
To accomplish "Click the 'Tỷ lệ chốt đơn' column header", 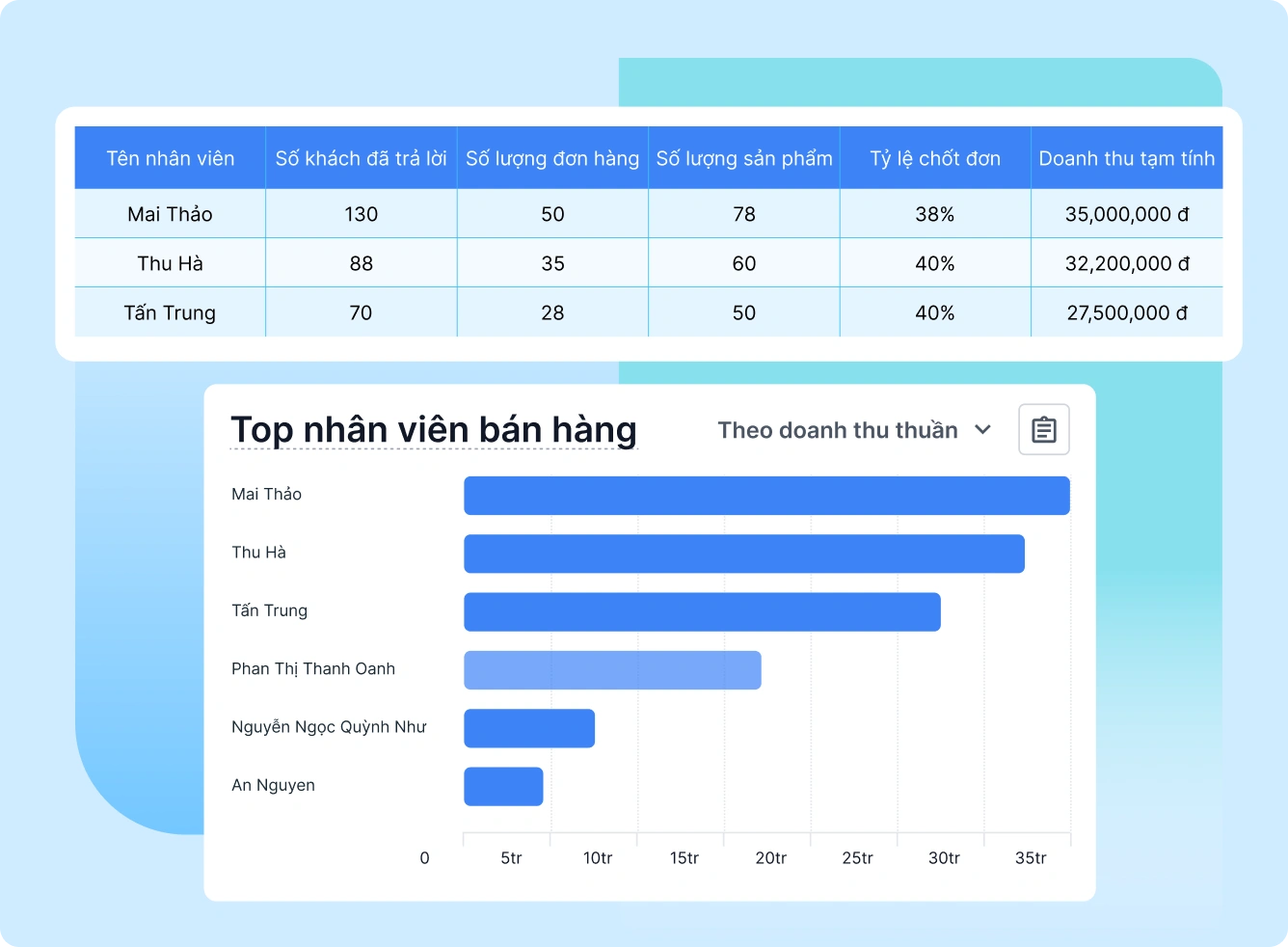I will 934,157.
